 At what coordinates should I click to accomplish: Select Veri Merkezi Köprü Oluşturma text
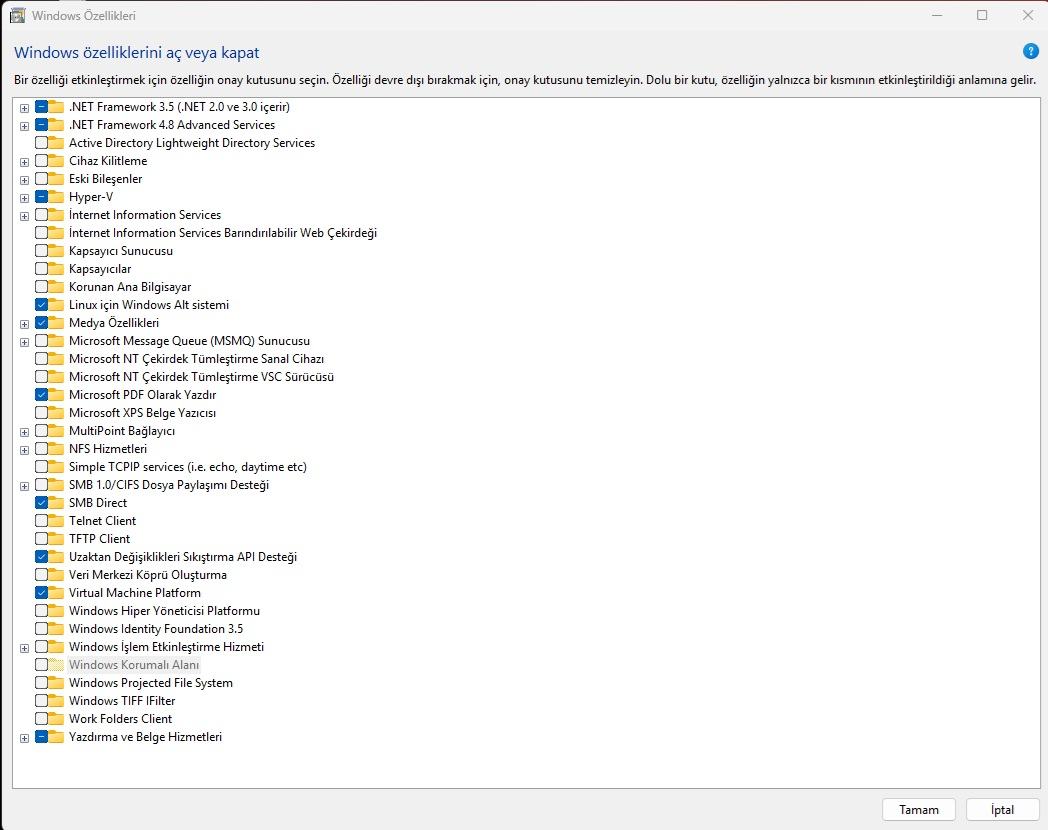(148, 575)
